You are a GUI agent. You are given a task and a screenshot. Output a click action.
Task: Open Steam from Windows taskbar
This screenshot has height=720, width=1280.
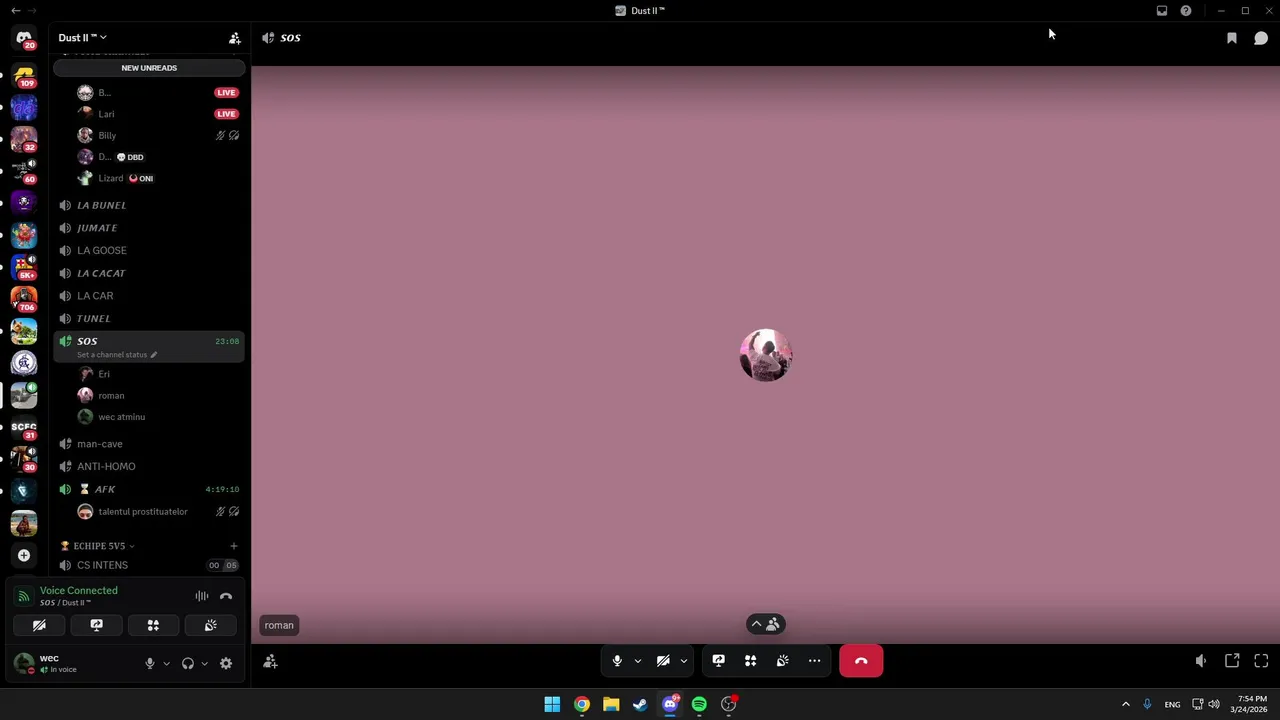coord(640,704)
